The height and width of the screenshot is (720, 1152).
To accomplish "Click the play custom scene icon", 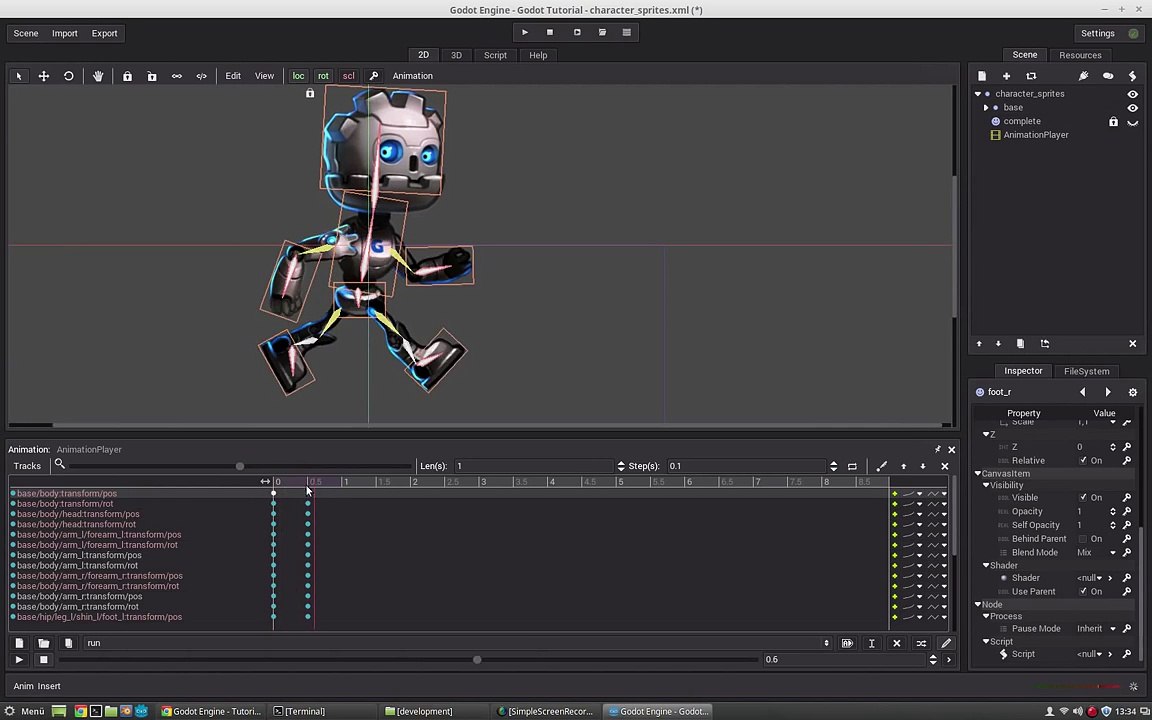I will (x=602, y=32).
